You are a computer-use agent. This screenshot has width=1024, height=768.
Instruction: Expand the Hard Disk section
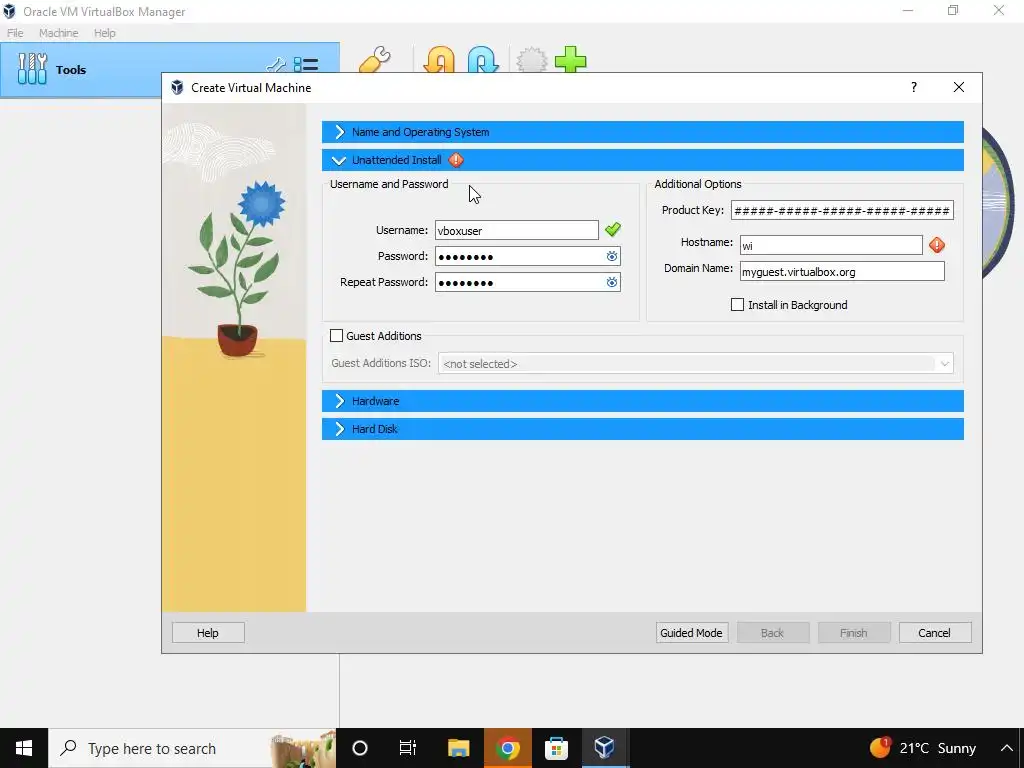click(x=643, y=429)
